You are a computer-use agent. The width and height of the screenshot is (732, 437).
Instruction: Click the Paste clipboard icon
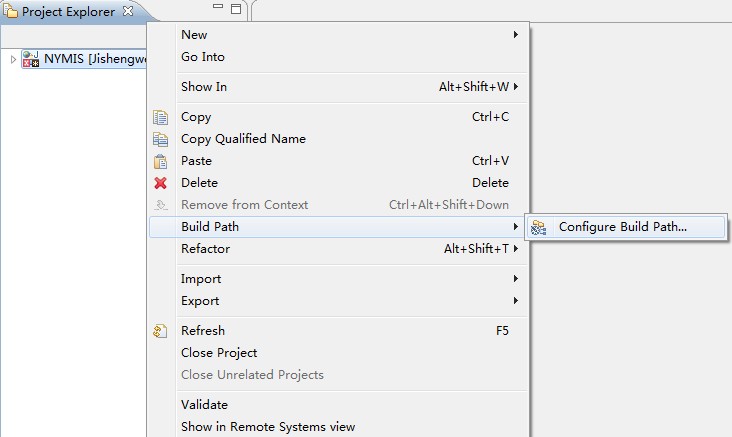pos(160,161)
